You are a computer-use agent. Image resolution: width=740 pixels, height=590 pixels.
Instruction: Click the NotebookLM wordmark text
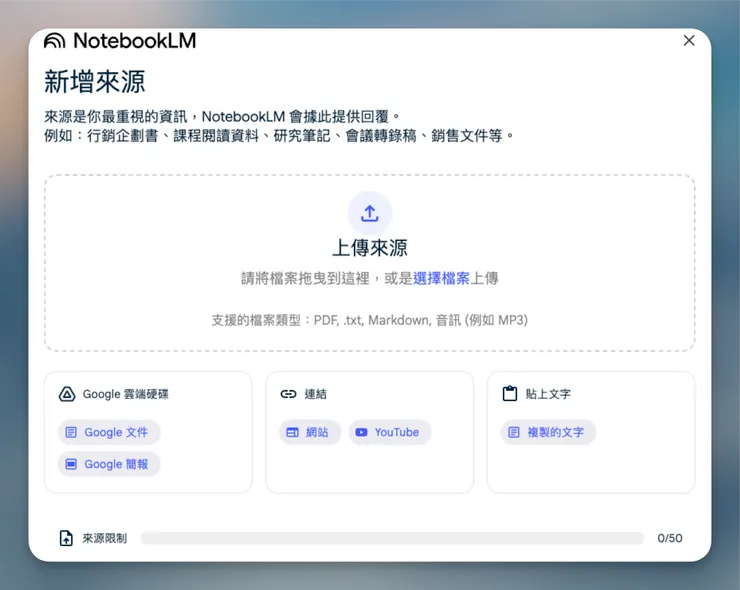pos(135,41)
